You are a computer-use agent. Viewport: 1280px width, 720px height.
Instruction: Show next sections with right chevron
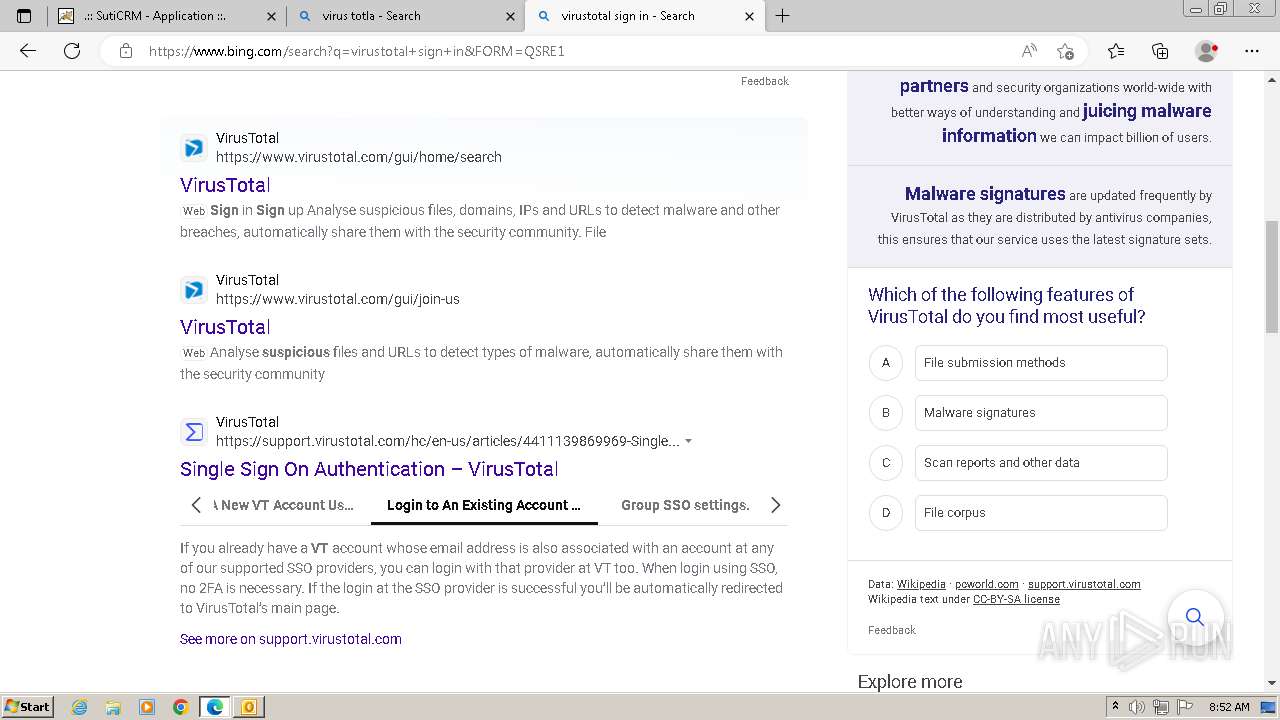(x=776, y=505)
